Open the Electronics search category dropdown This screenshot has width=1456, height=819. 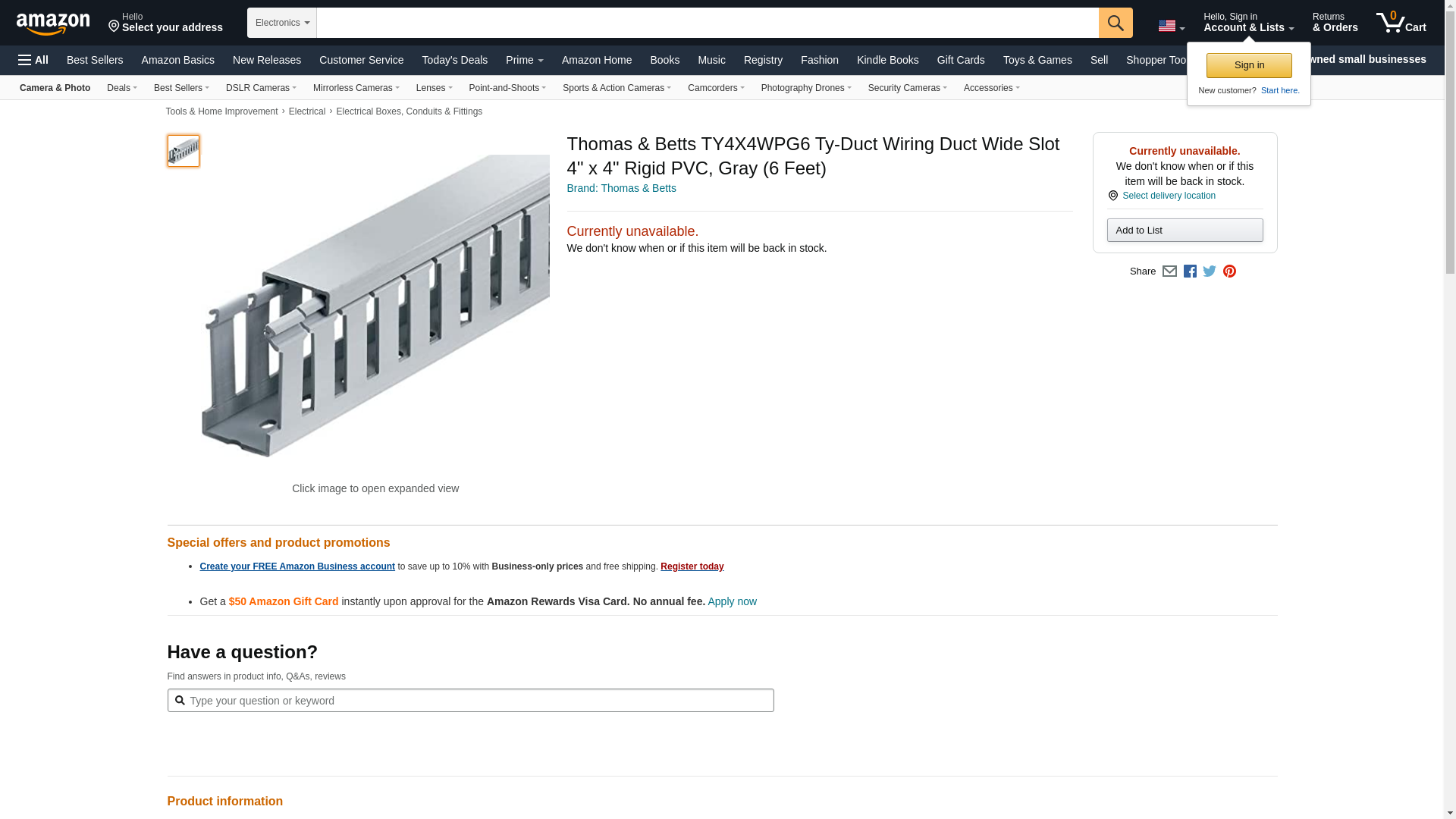pos(282,23)
